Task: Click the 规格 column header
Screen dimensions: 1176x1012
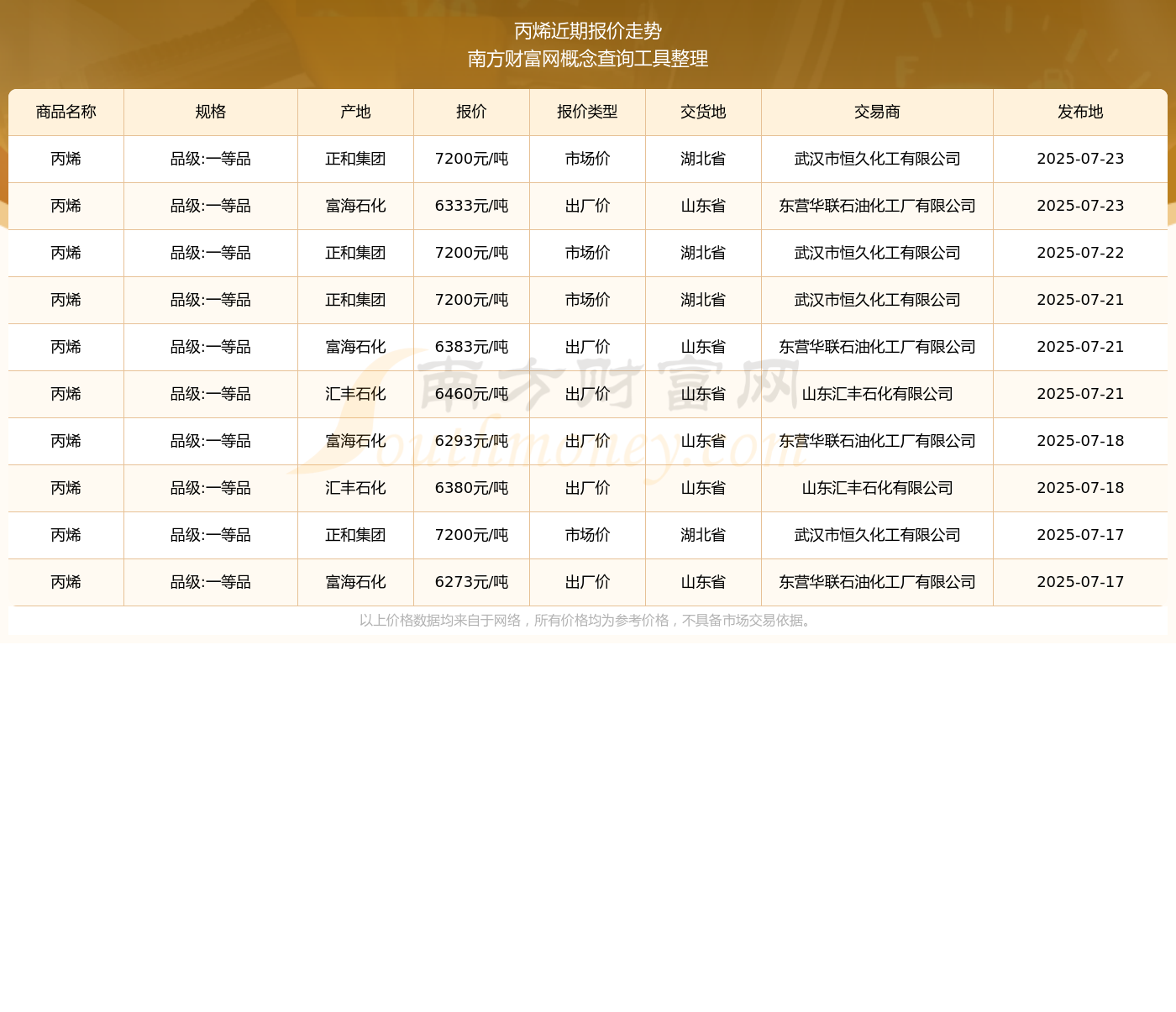Action: pyautogui.click(x=211, y=112)
